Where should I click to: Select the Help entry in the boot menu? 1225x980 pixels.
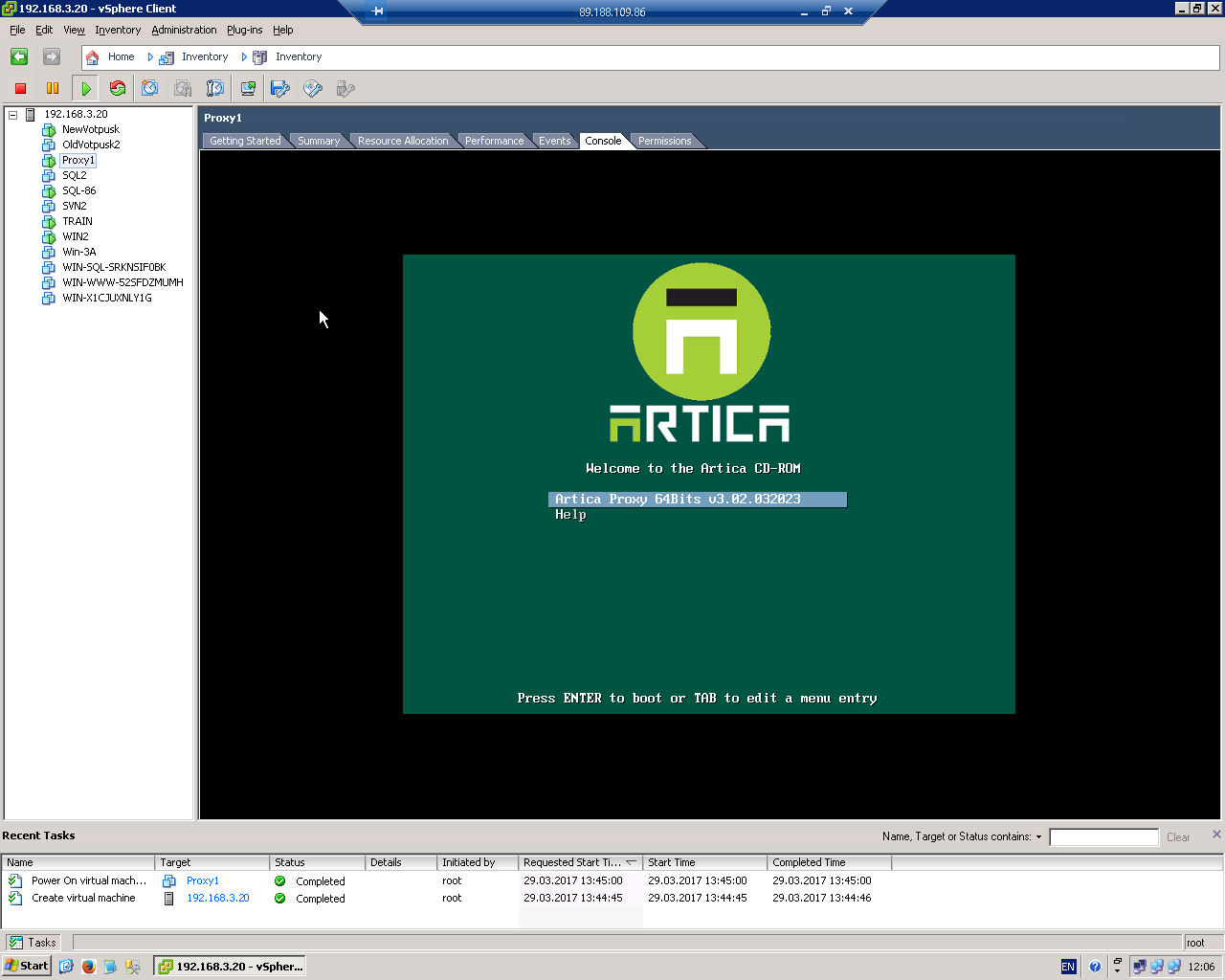point(570,515)
